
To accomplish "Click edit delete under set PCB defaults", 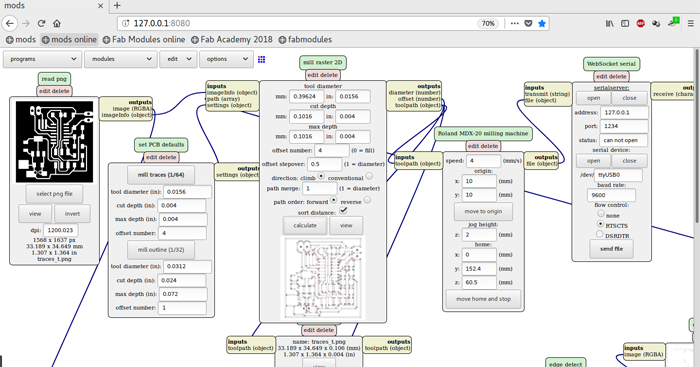I will click(161, 157).
